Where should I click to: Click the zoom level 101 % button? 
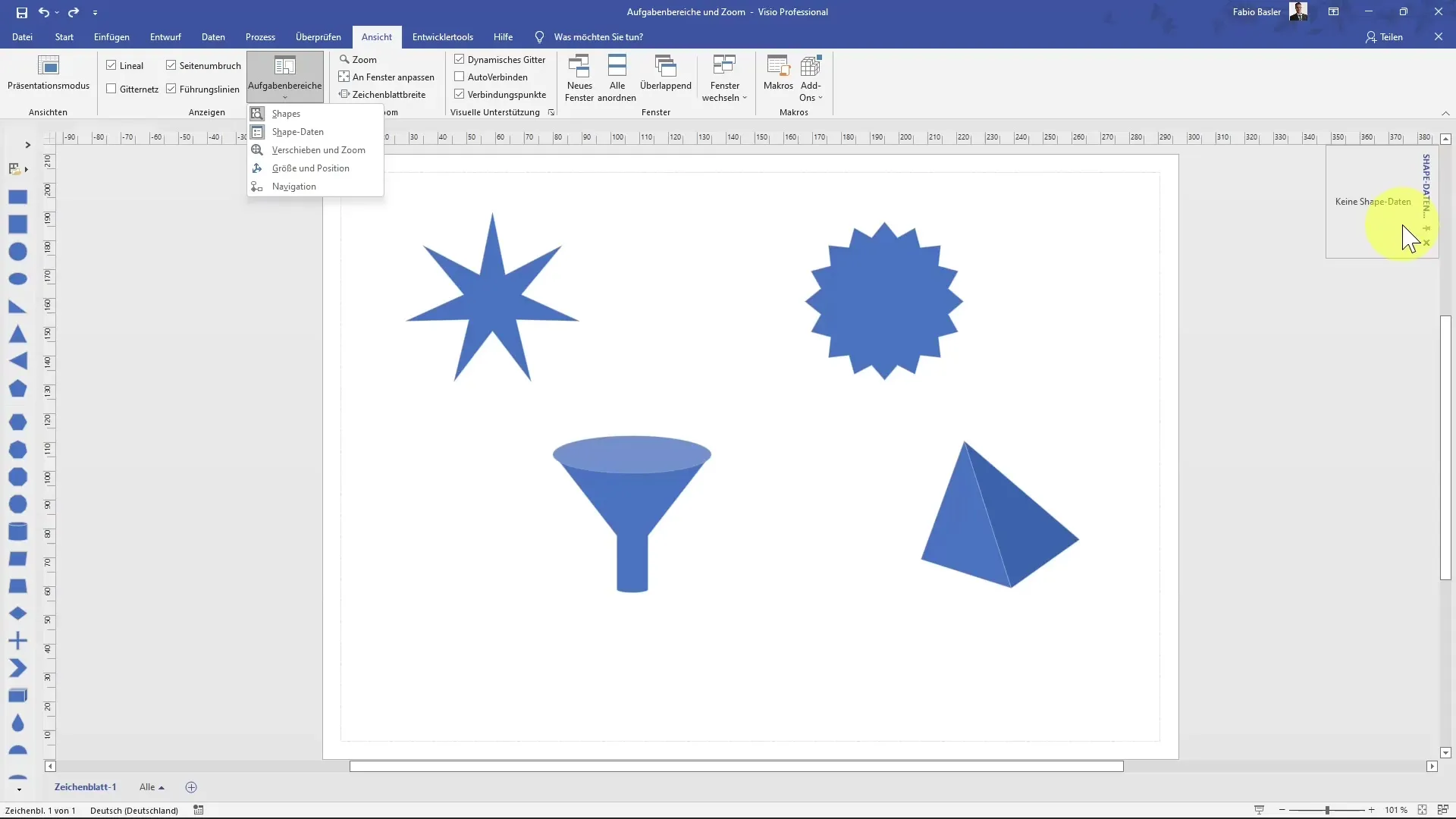pyautogui.click(x=1395, y=810)
